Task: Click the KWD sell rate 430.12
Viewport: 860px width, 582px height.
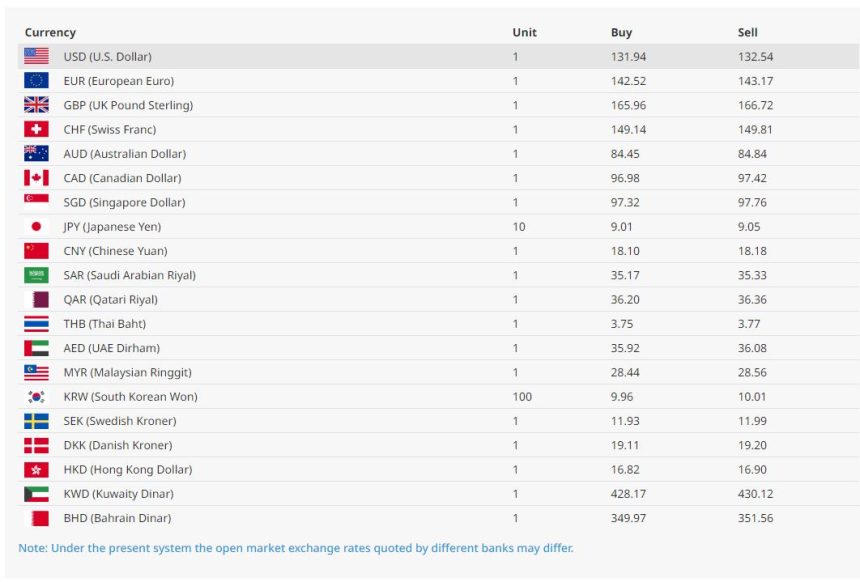Action: pos(755,494)
